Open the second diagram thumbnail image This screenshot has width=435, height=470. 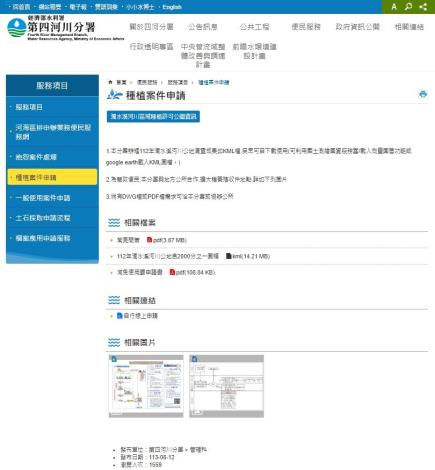[x=227, y=386]
